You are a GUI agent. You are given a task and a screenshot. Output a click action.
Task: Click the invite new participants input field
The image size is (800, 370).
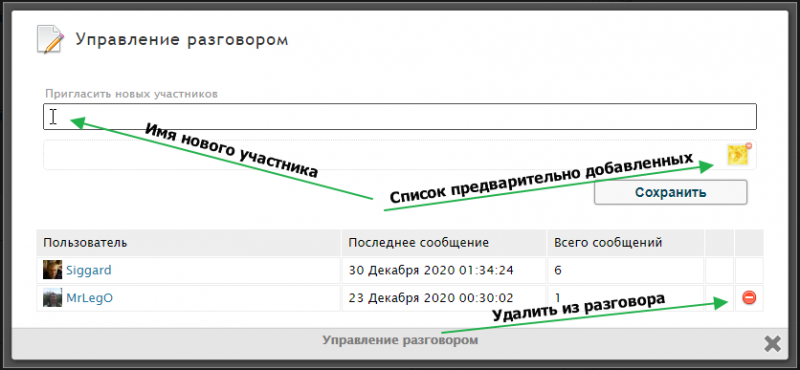coord(399,117)
